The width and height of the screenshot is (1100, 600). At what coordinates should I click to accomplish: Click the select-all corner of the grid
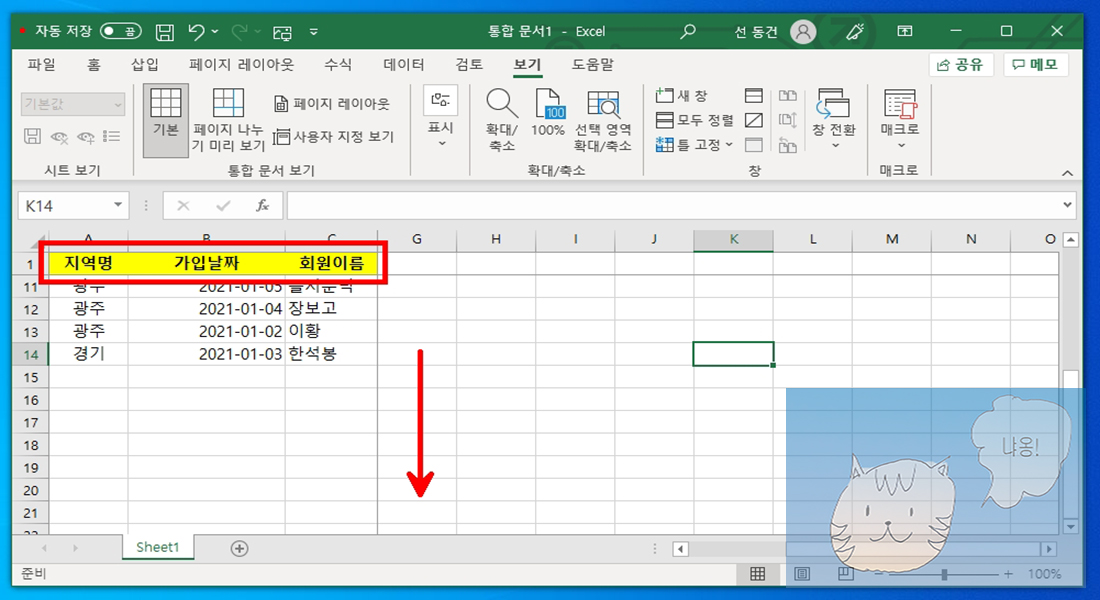(30, 240)
